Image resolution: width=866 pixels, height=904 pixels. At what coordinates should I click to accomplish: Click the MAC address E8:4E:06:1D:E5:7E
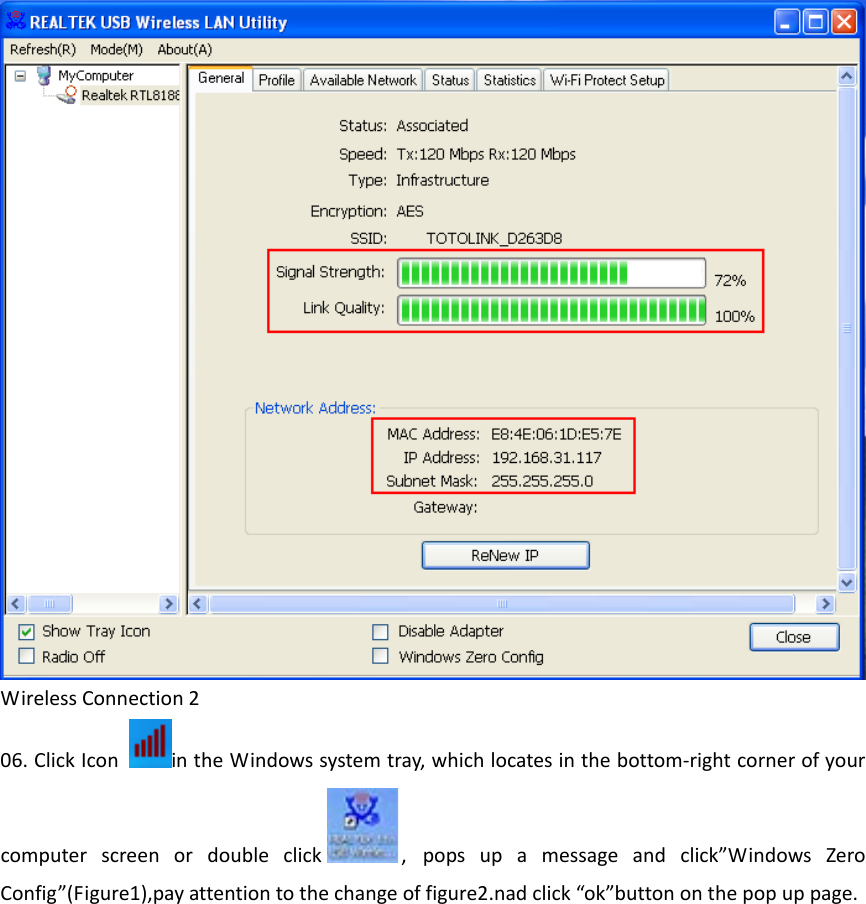[556, 434]
